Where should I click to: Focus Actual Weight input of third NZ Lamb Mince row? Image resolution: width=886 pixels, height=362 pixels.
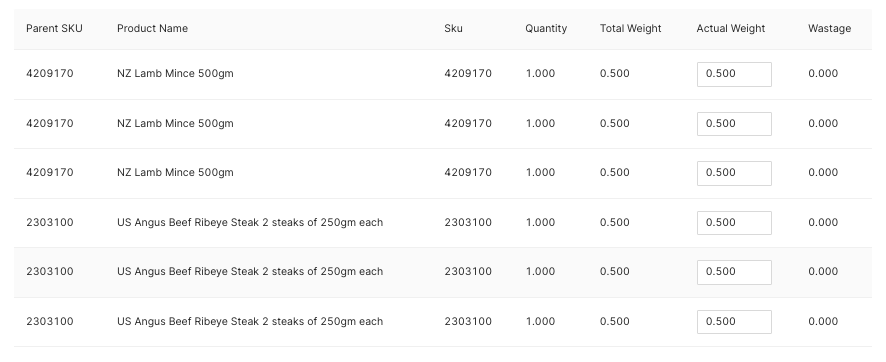pos(734,173)
